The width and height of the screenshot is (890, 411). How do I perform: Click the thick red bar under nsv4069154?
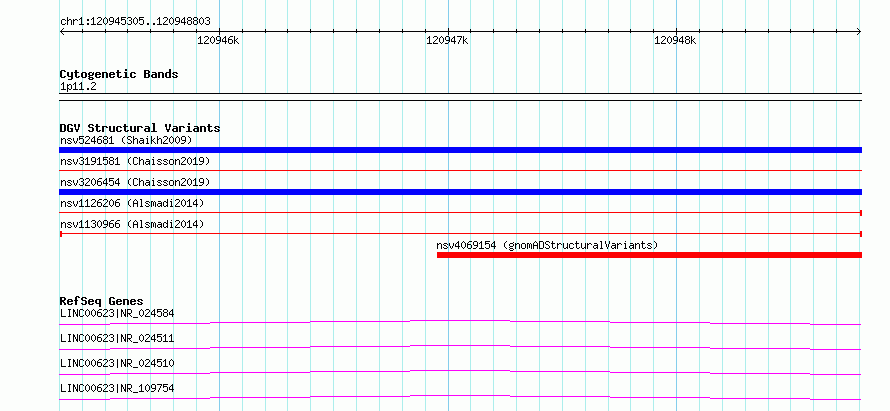click(649, 255)
